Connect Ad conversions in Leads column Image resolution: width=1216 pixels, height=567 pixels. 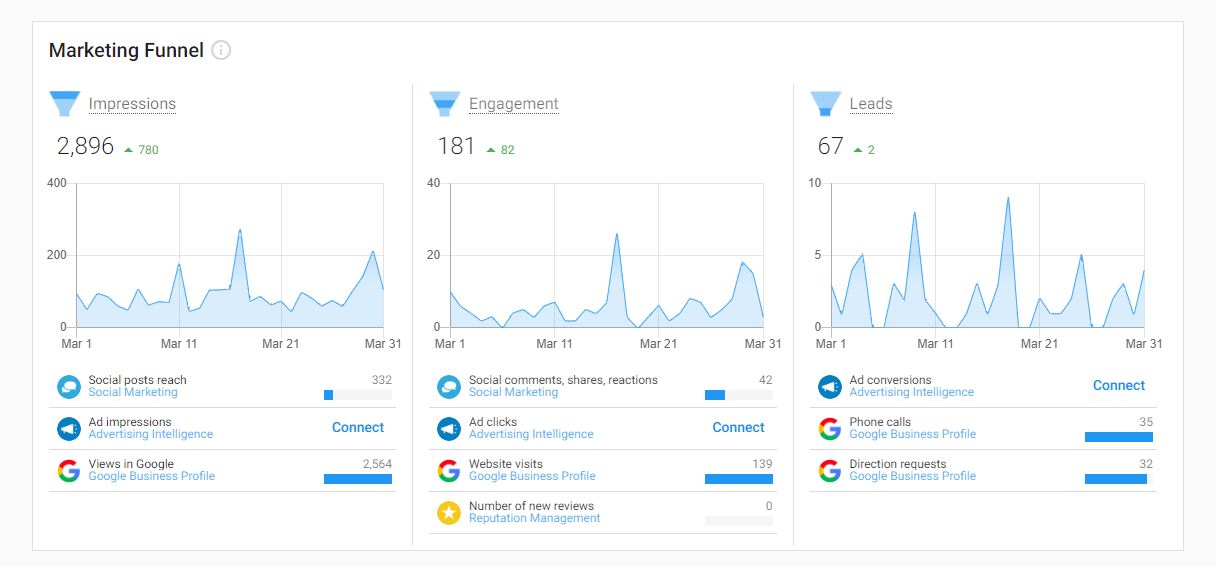[x=1118, y=386]
